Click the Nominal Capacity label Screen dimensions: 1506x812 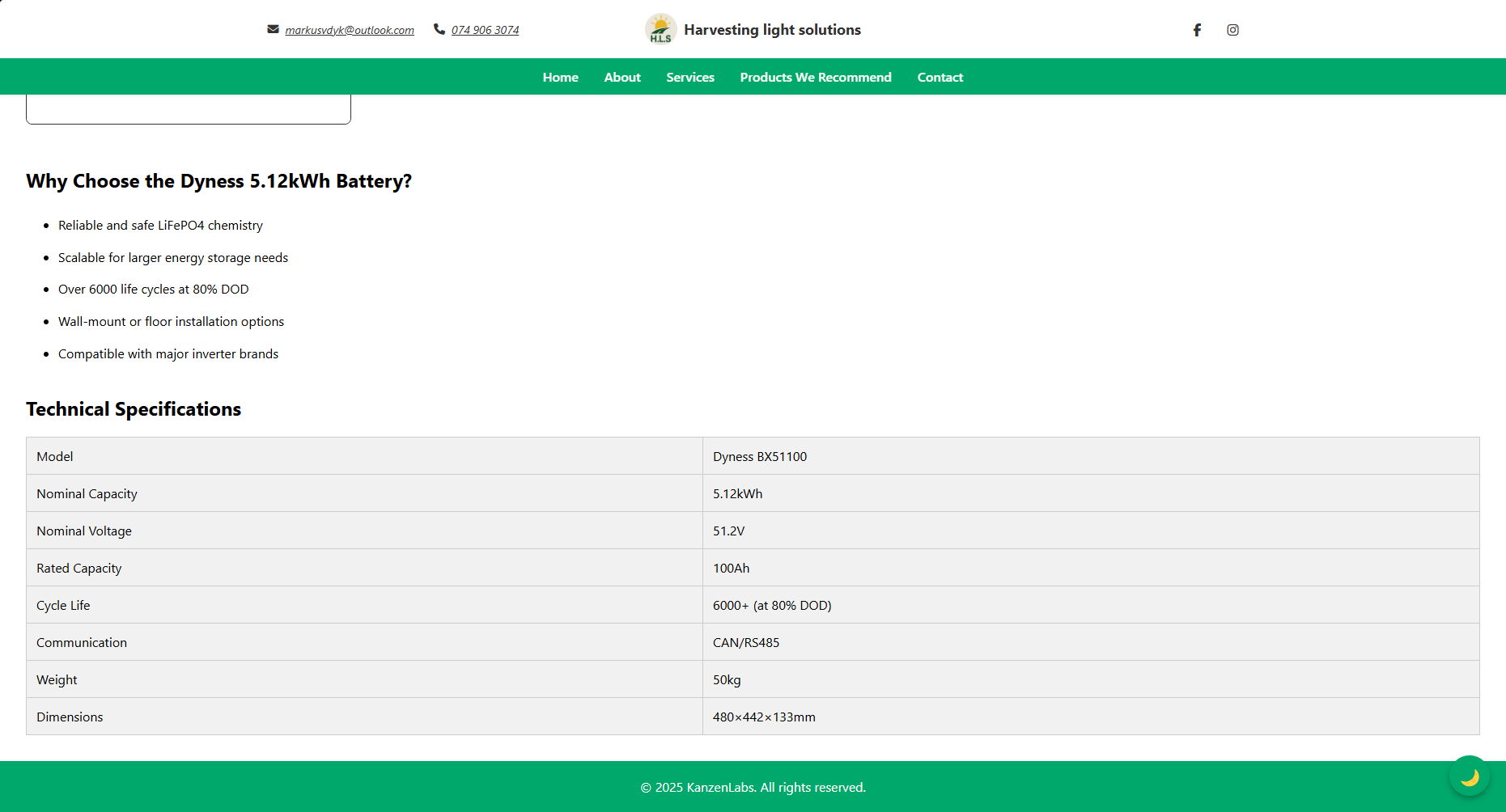click(x=87, y=493)
